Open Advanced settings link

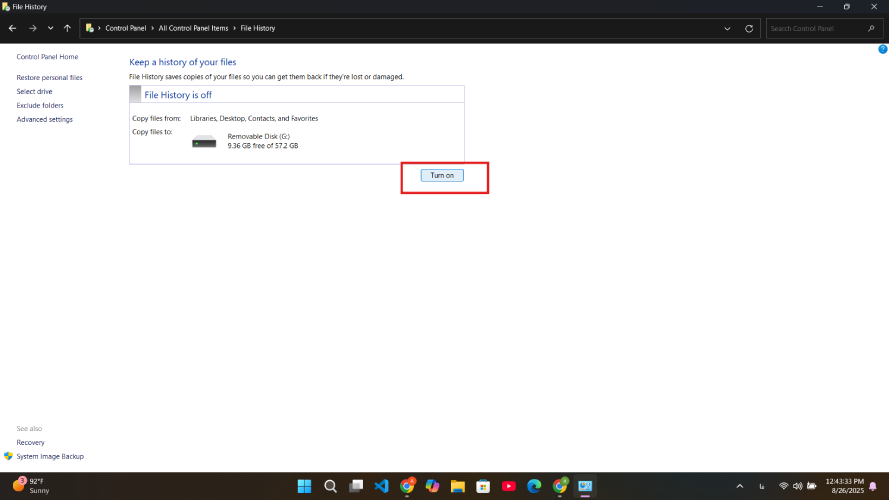[44, 119]
